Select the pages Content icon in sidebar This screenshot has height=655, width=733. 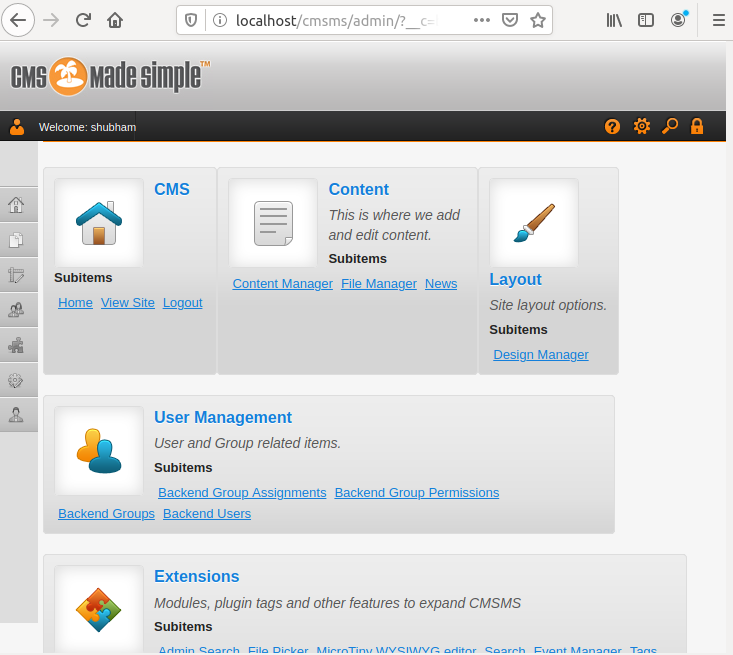coord(16,240)
